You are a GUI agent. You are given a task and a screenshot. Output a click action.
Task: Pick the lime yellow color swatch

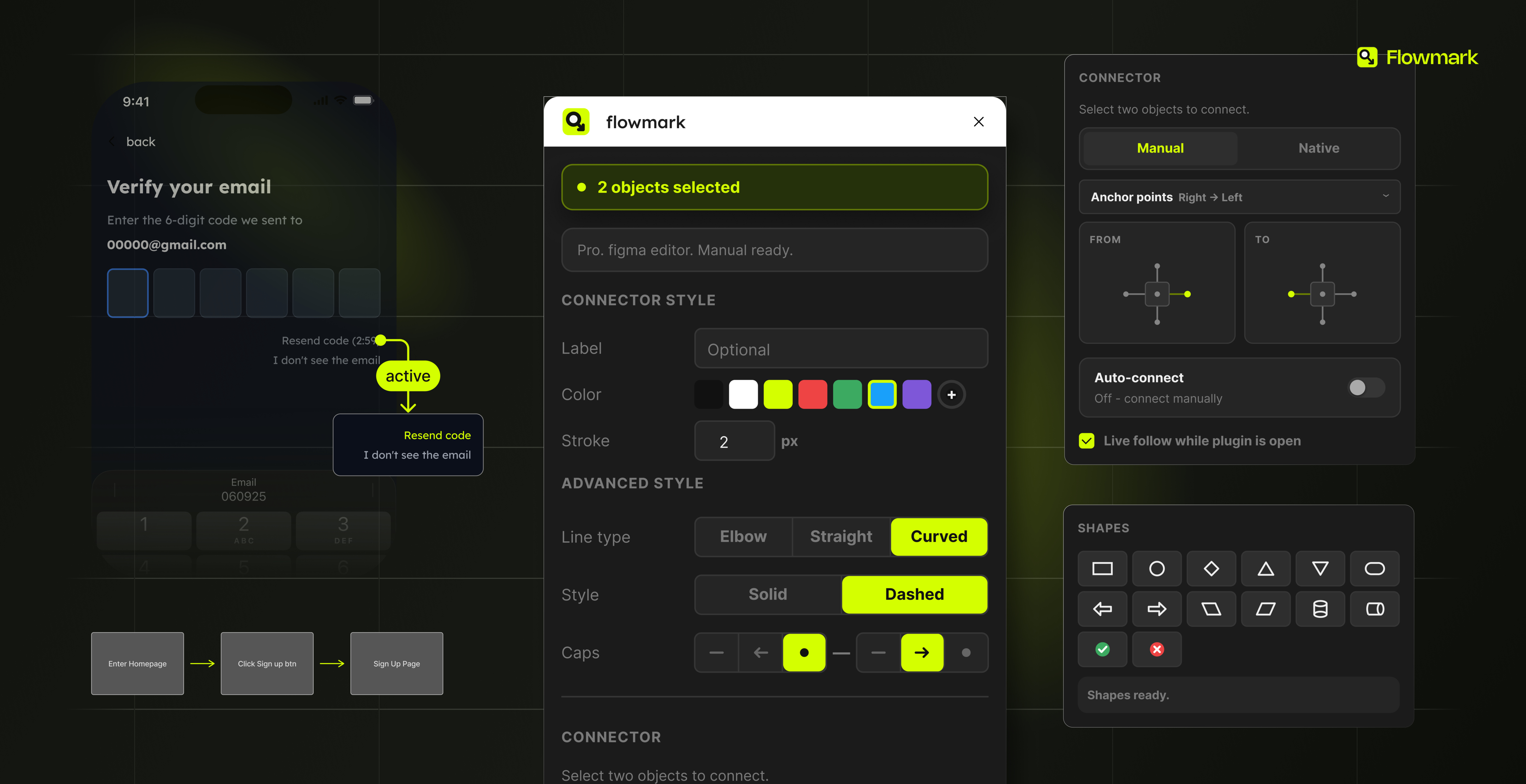tap(778, 395)
